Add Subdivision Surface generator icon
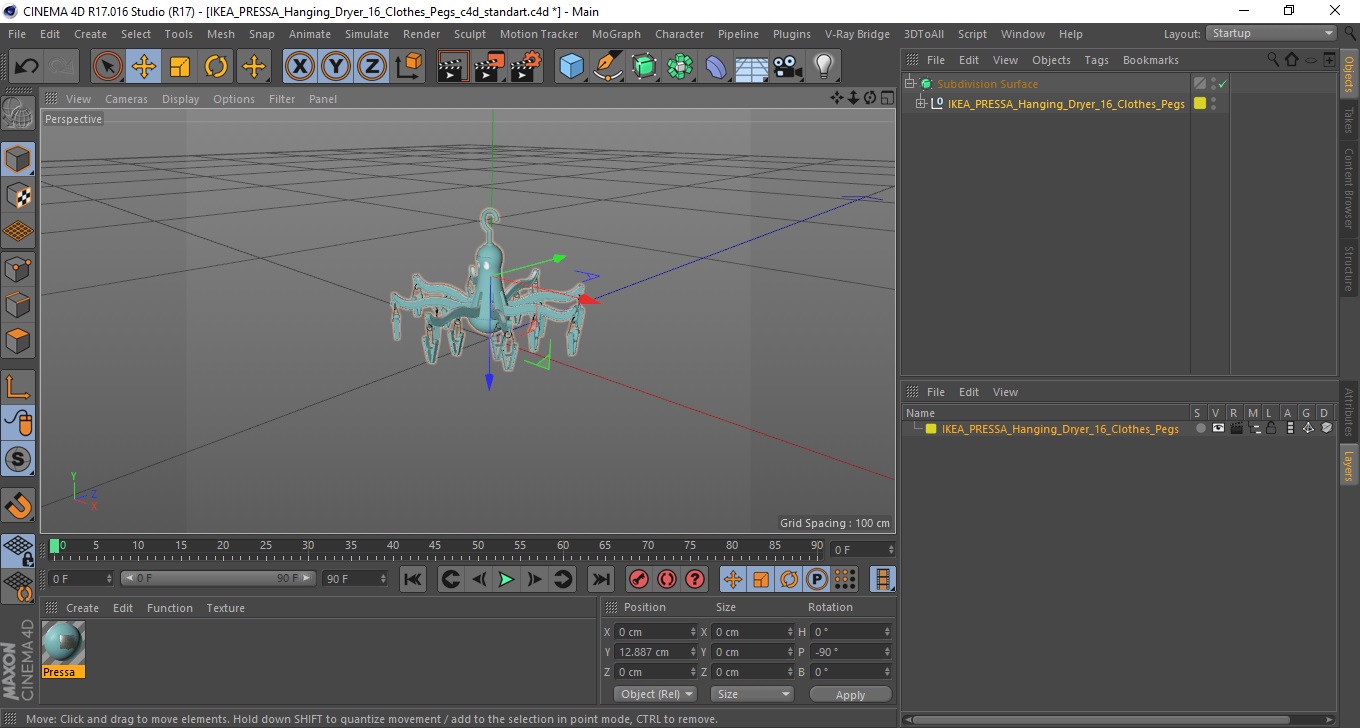This screenshot has height=728, width=1360. coord(644,67)
